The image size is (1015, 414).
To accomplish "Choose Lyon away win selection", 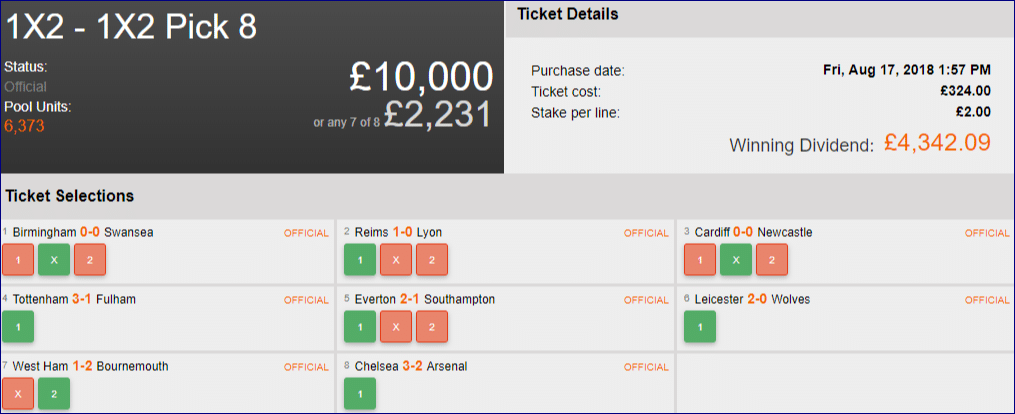I will coord(432,259).
